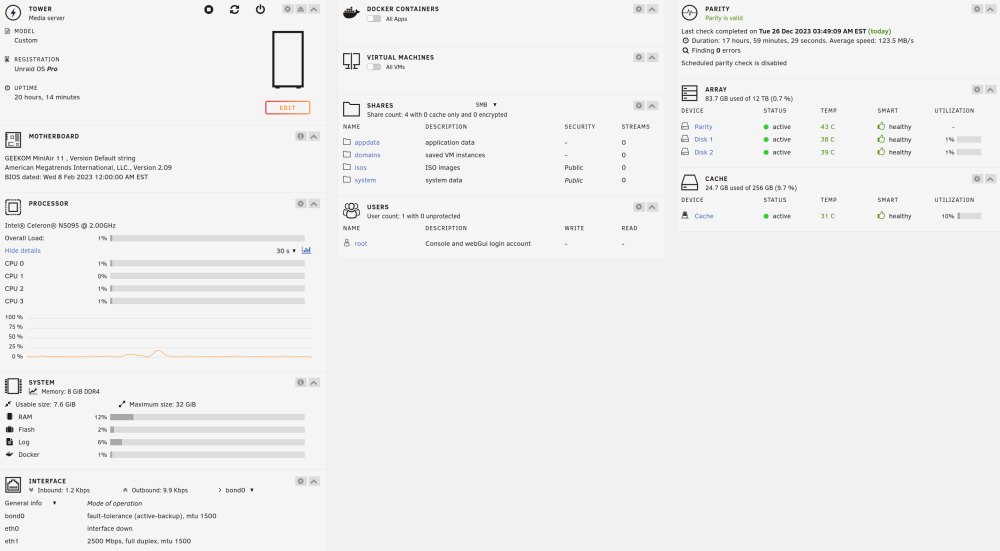Click the folder icon next to appdata
The height and width of the screenshot is (551, 1000).
[x=347, y=142]
